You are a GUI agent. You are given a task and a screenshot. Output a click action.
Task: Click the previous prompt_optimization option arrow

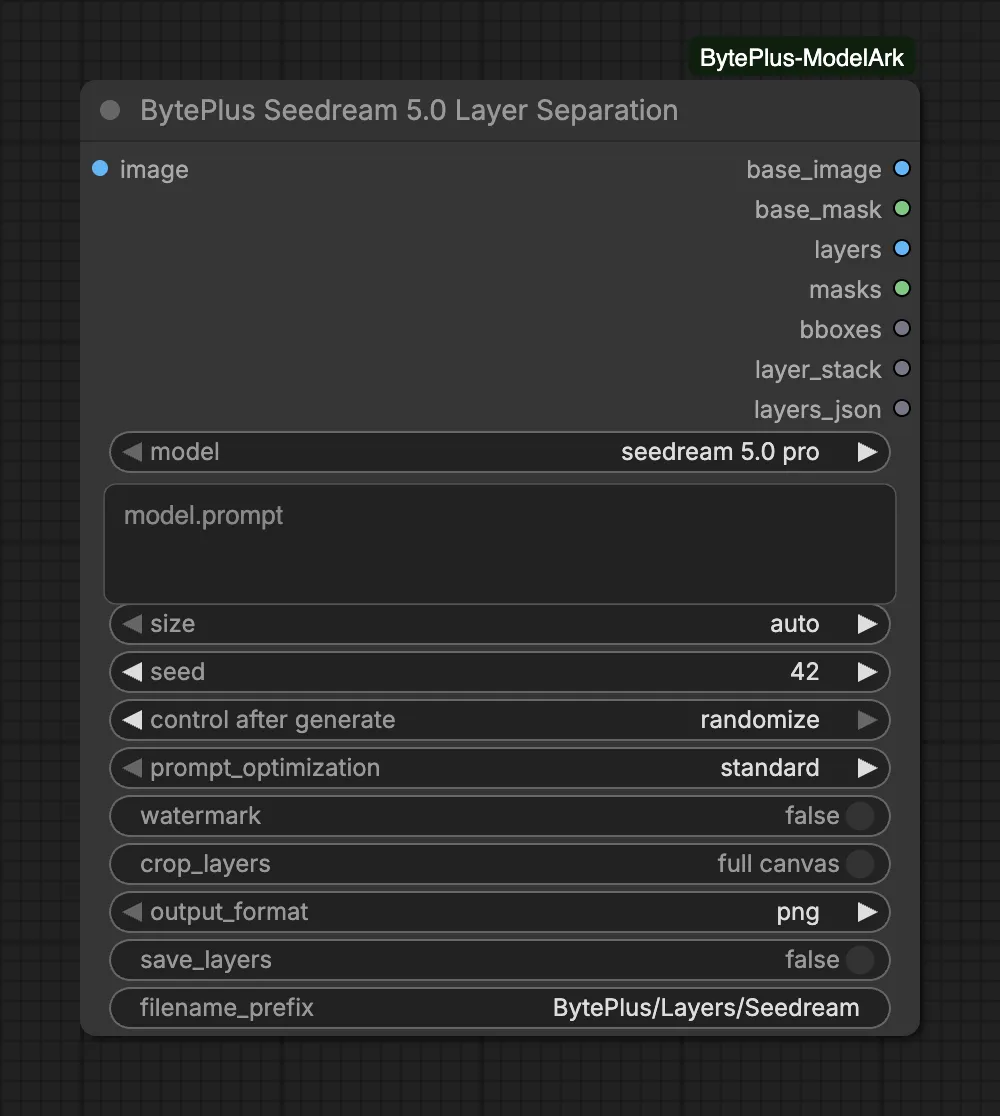point(132,768)
